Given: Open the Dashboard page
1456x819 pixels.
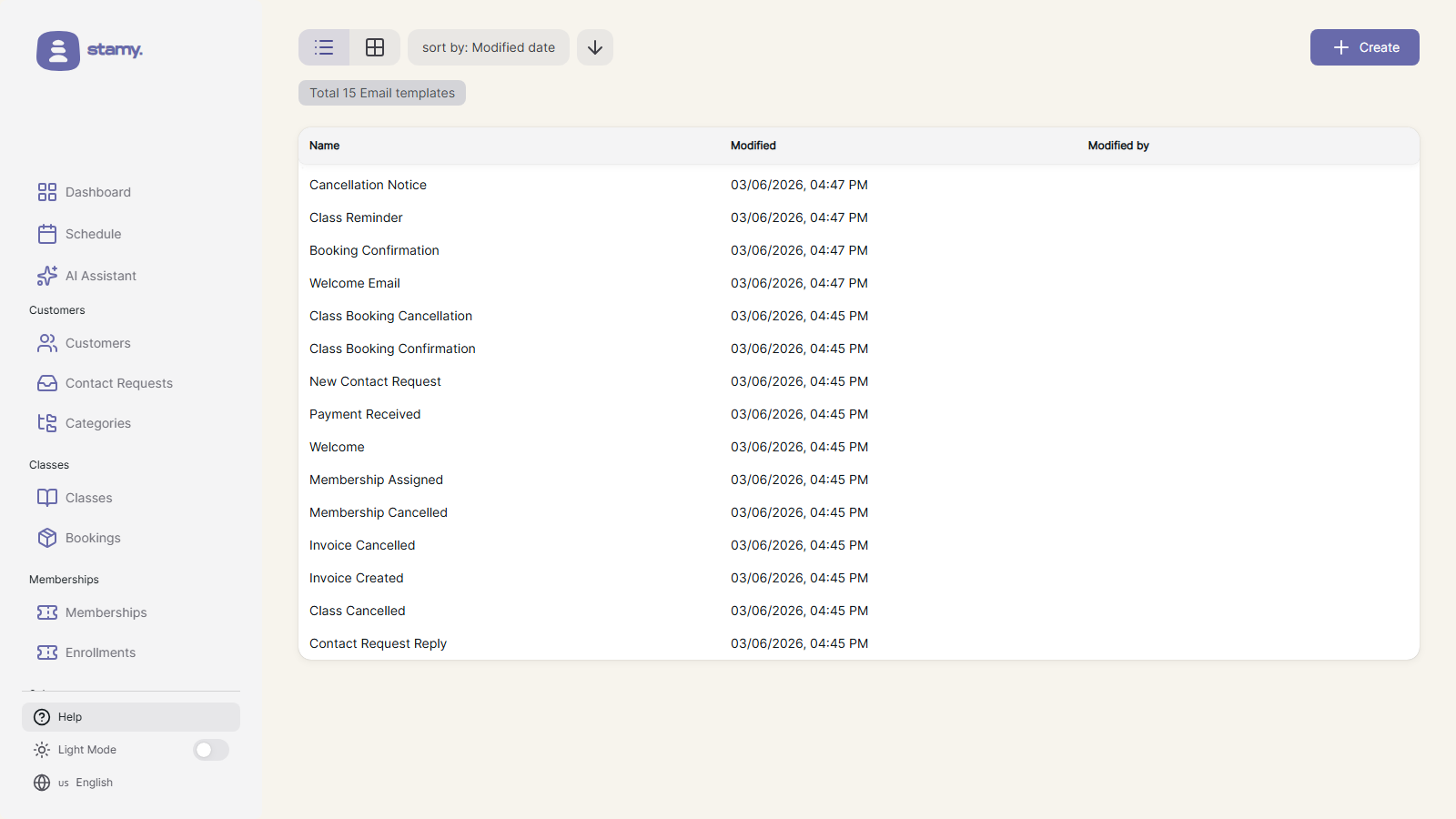Looking at the screenshot, I should 97,192.
